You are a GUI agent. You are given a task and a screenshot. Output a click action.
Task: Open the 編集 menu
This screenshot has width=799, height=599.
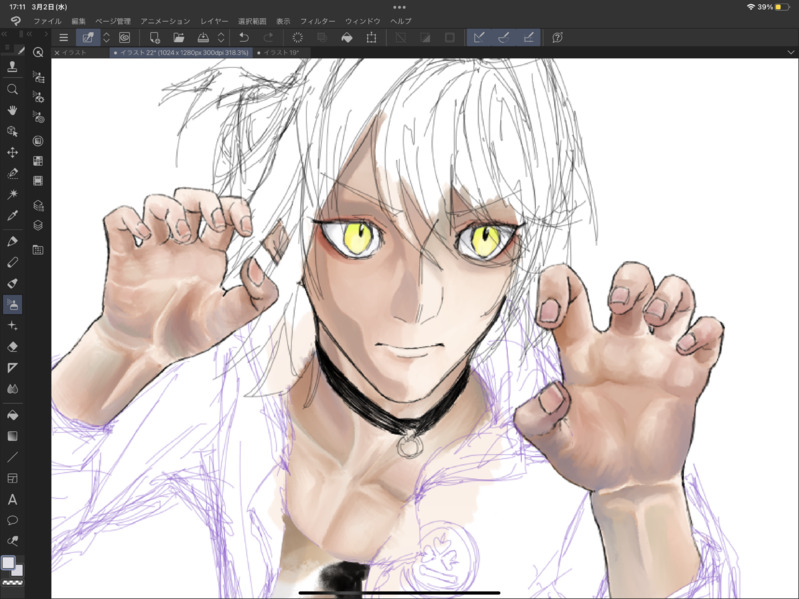(x=78, y=21)
